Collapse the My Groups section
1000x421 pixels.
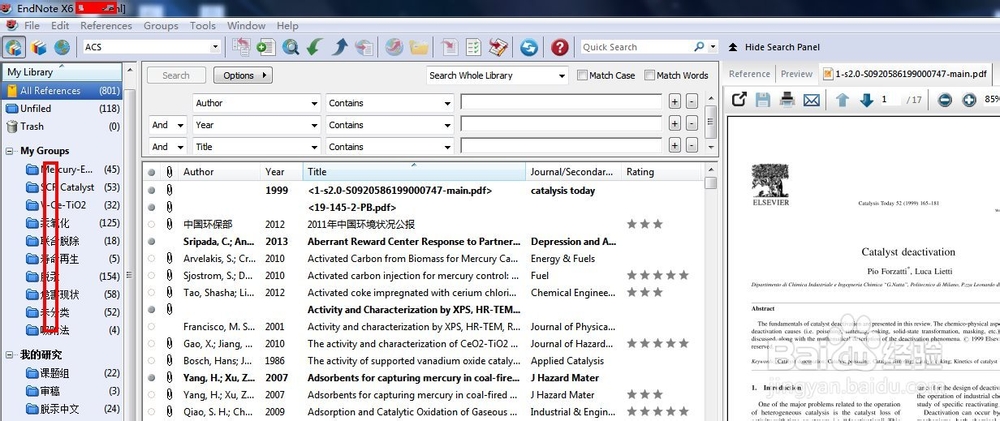(x=10, y=151)
